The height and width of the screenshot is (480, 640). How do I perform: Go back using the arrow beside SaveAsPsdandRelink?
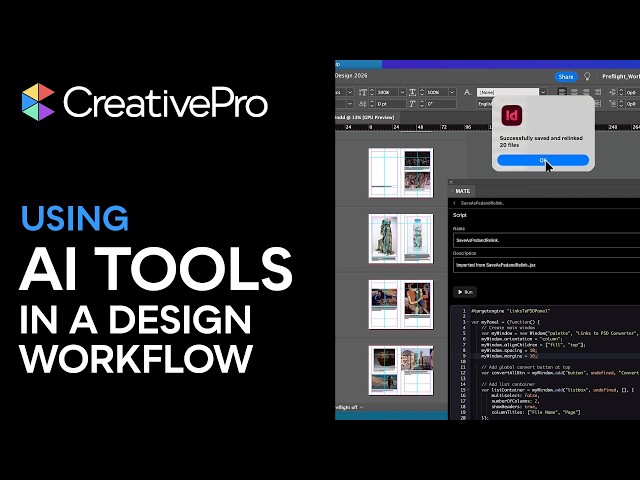tap(455, 203)
